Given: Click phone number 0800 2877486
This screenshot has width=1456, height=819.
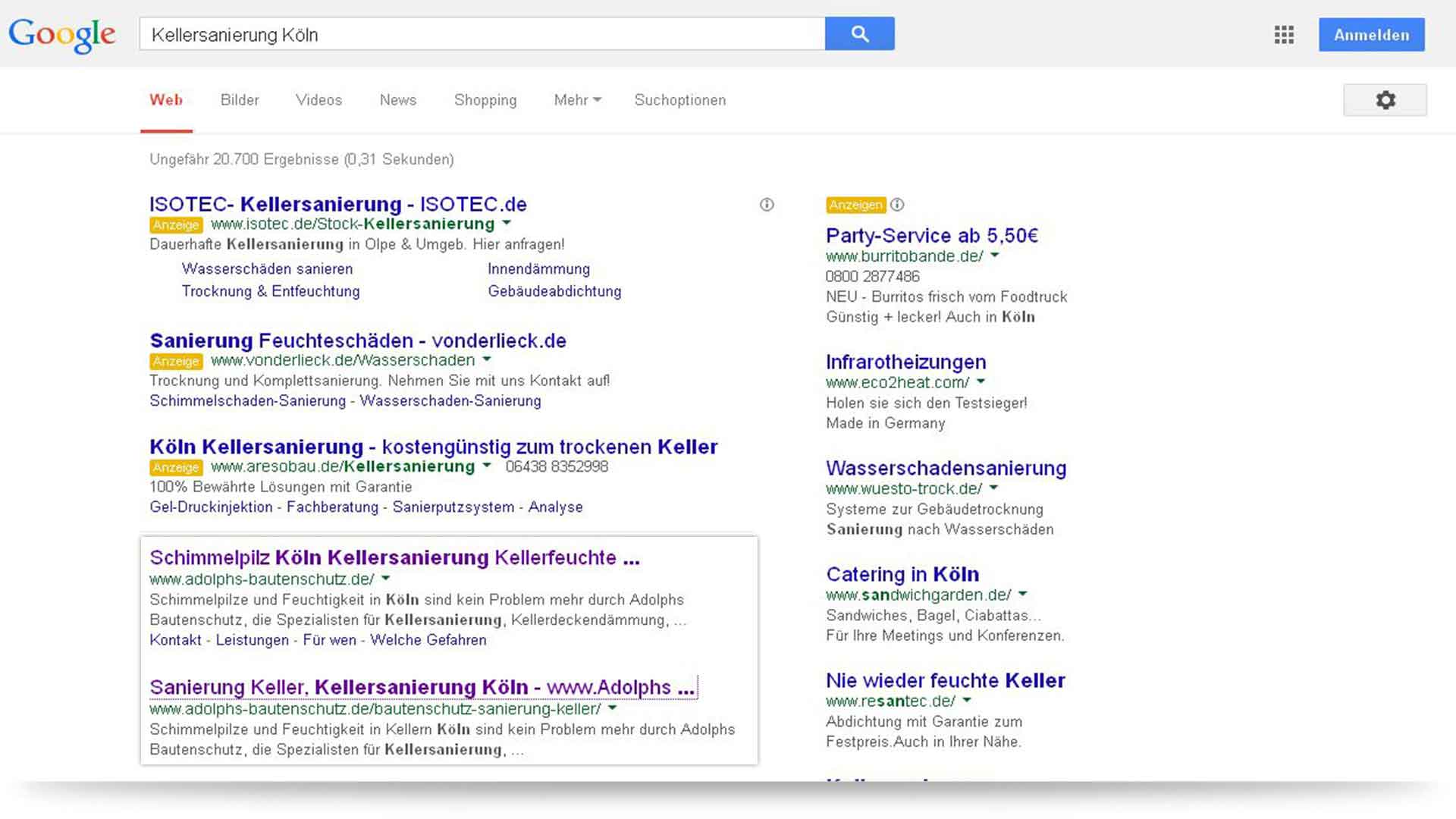Looking at the screenshot, I should point(872,277).
